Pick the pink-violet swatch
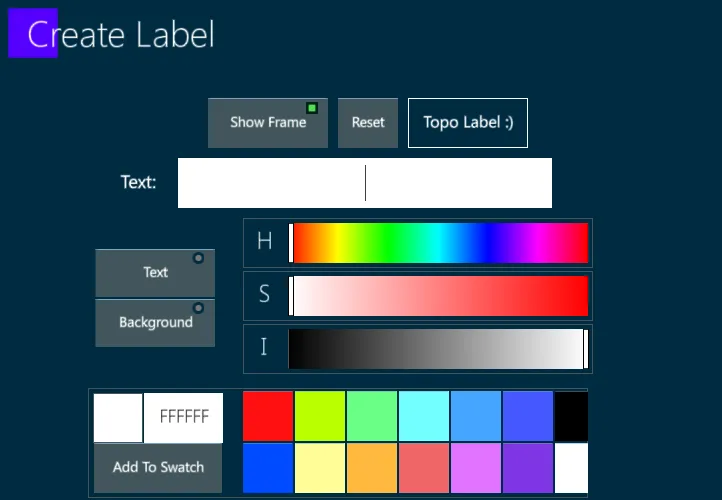This screenshot has width=722, height=500. [476, 468]
